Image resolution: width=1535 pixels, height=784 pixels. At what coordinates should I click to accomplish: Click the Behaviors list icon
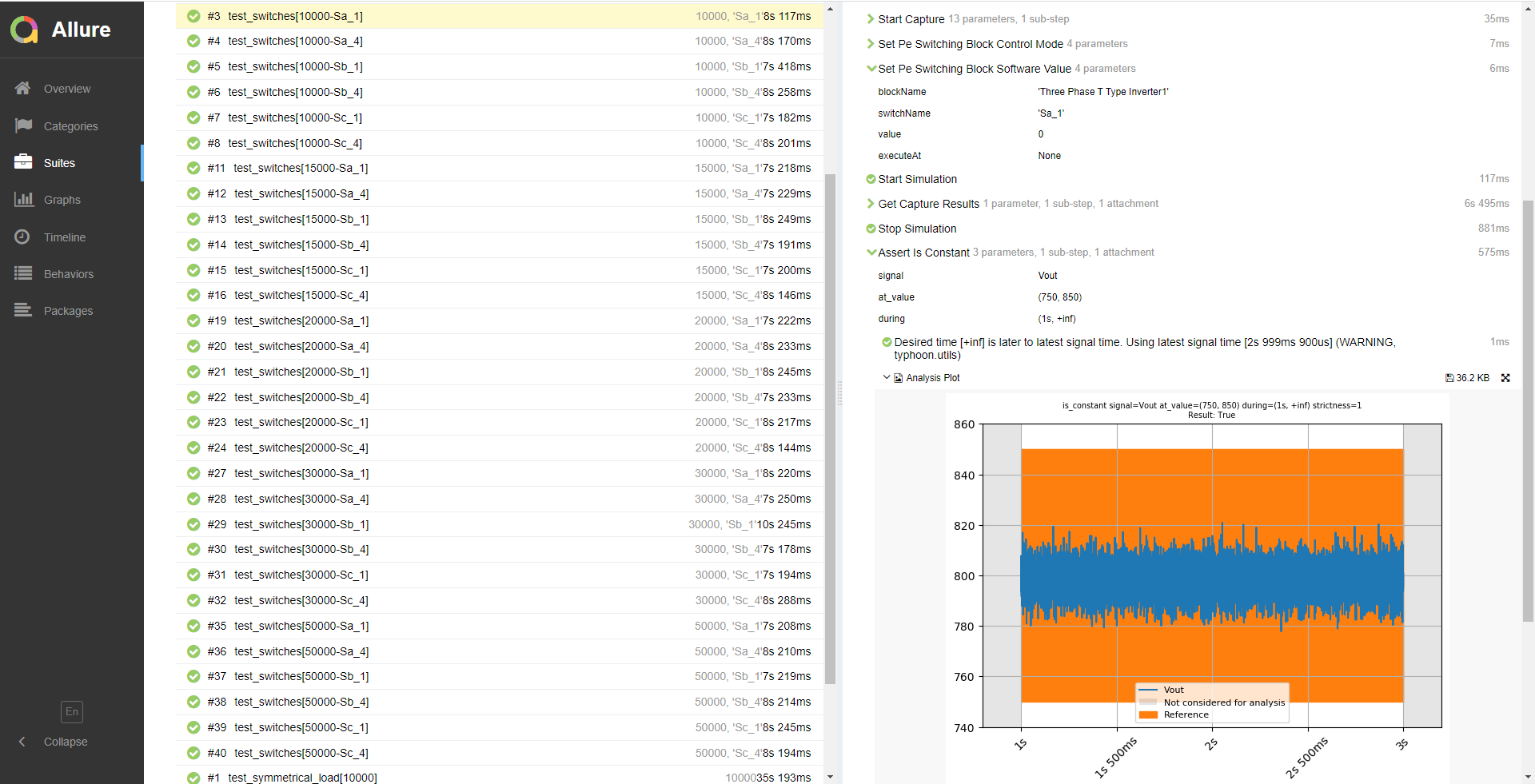23,273
